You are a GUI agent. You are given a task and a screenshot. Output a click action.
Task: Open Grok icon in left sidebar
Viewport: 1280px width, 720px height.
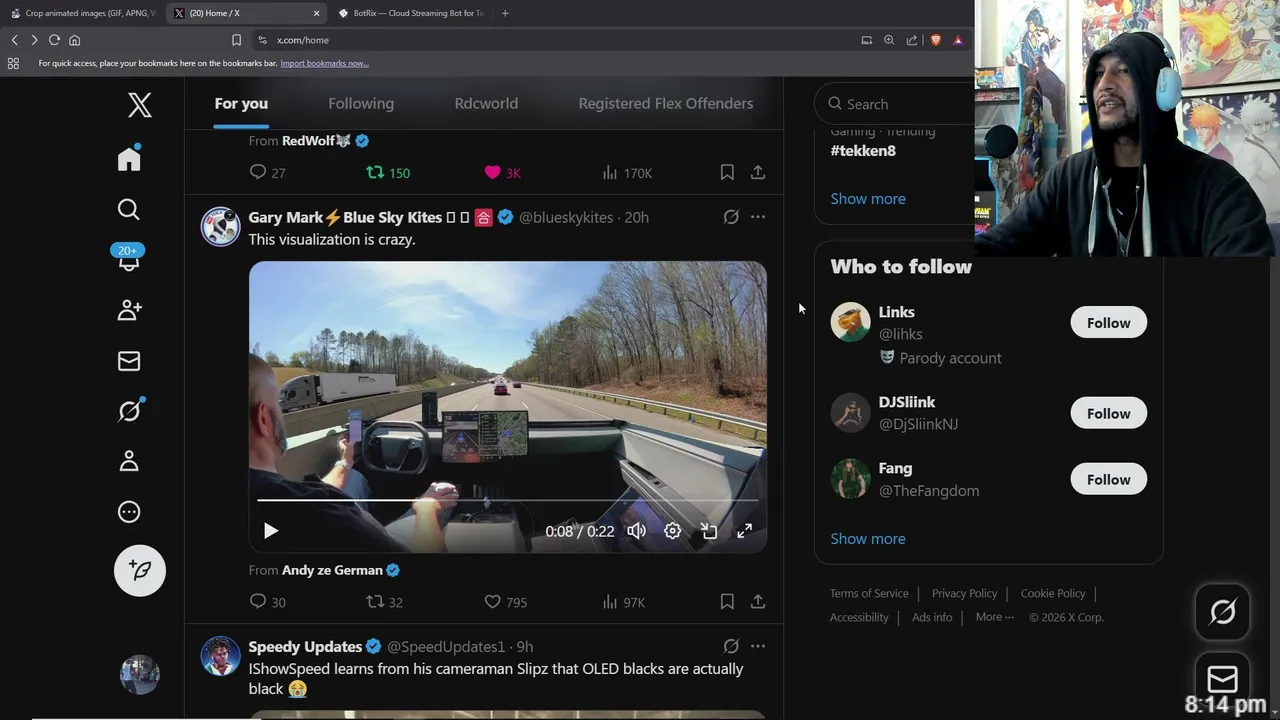(129, 410)
